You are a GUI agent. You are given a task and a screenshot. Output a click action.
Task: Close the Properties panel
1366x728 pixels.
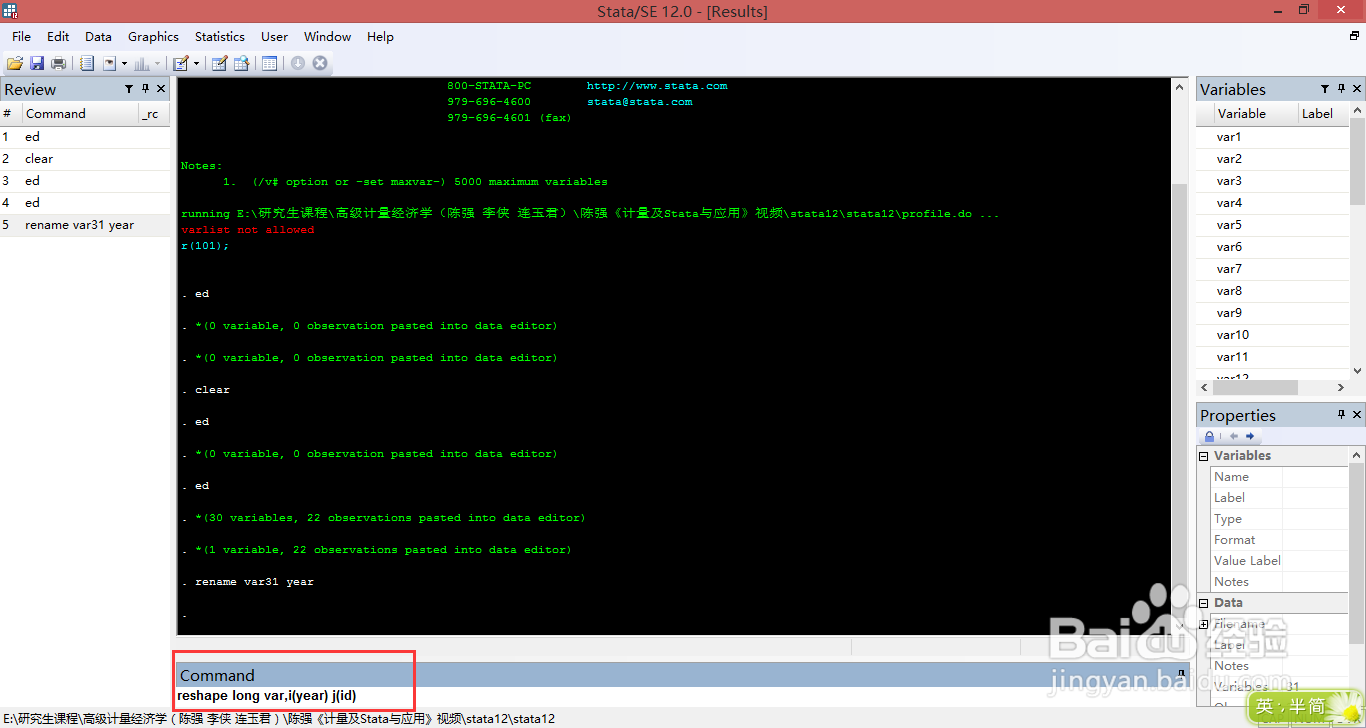(1357, 414)
